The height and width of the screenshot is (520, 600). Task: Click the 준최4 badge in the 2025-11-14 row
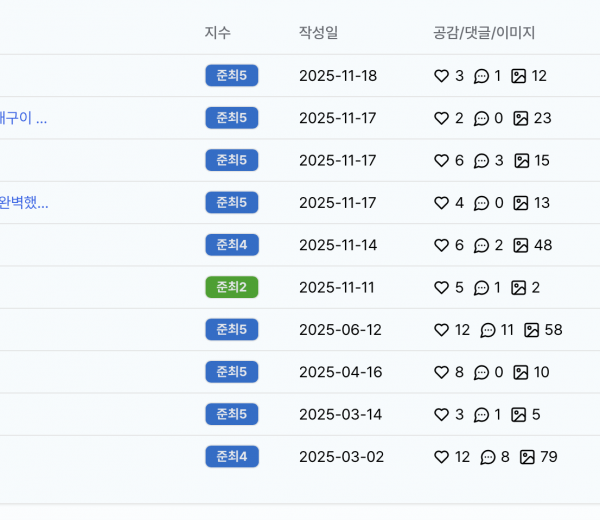coord(232,245)
